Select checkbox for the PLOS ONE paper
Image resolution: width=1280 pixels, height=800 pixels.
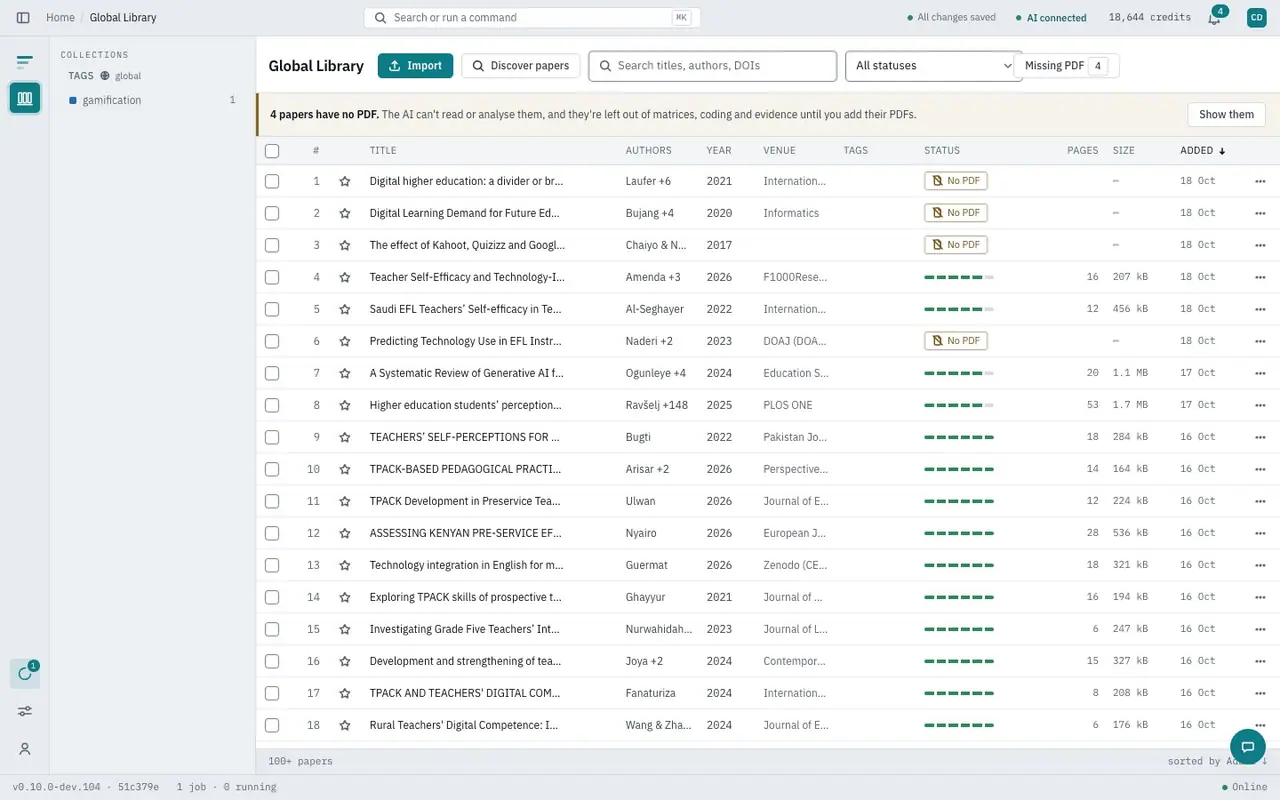point(272,405)
